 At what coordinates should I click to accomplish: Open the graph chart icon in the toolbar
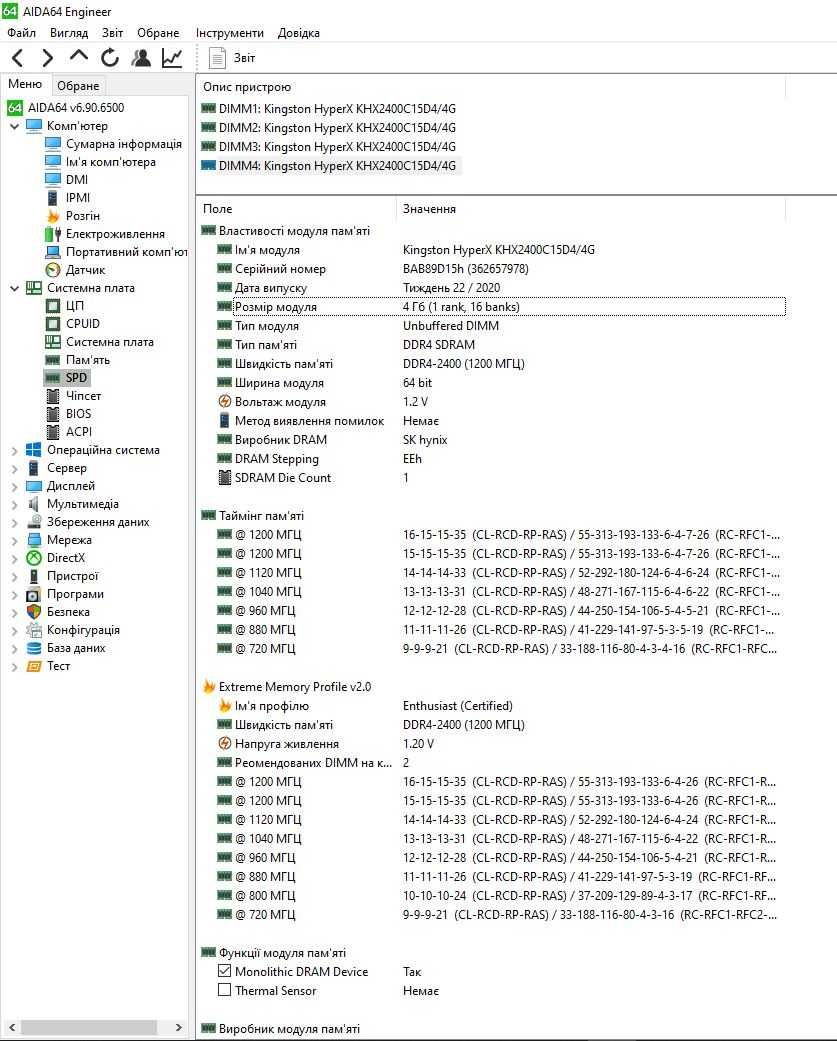[x=172, y=58]
